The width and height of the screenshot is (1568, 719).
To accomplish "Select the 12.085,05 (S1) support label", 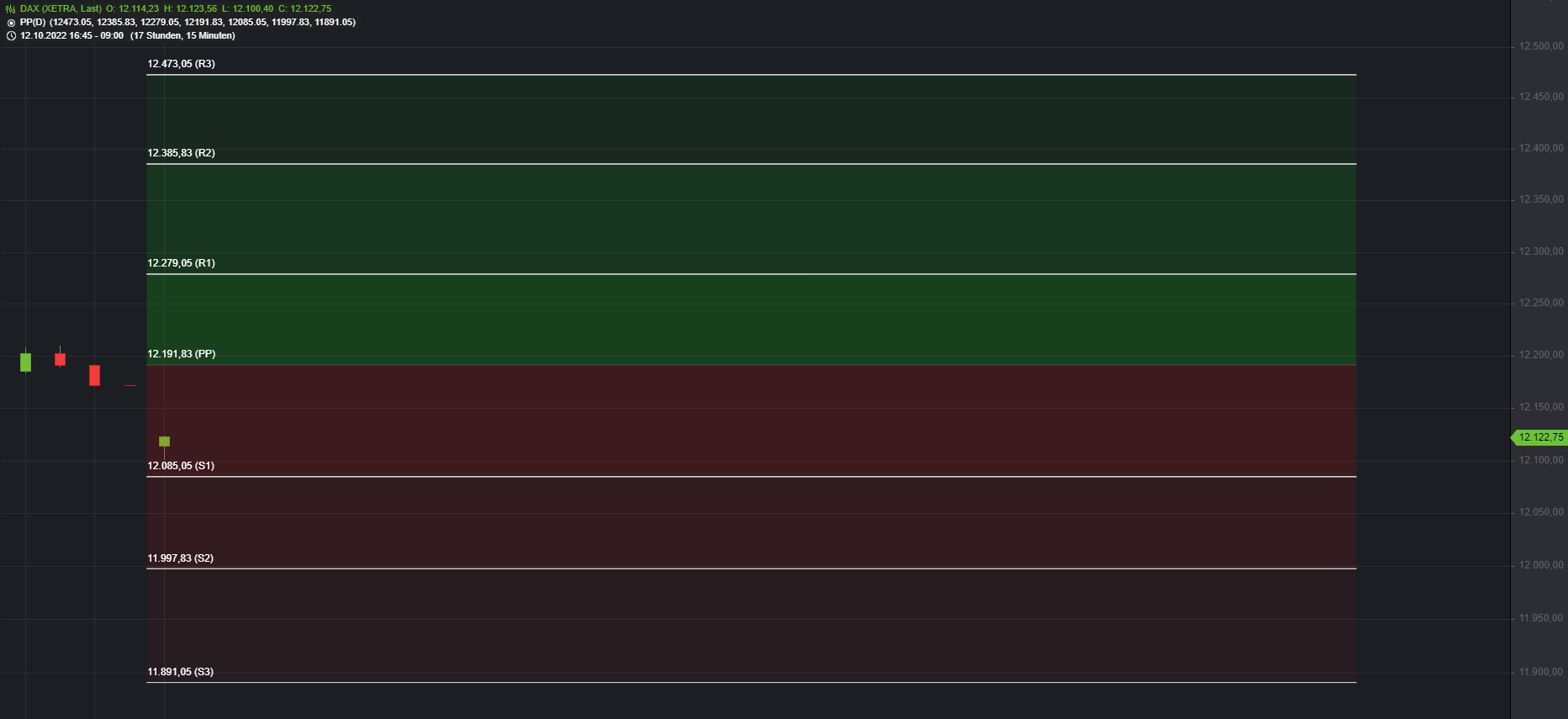I will (x=181, y=466).
